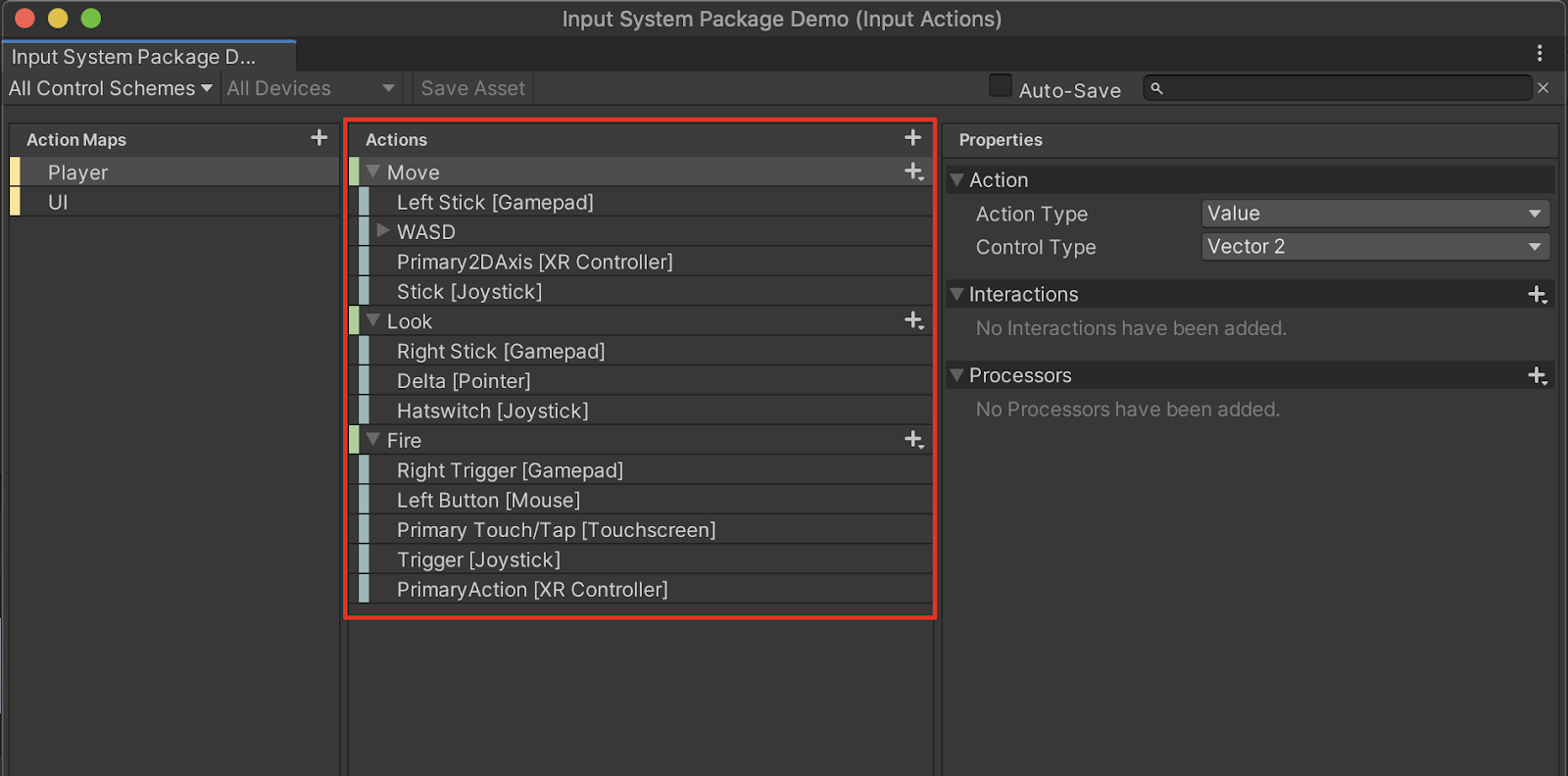Add a new action map with plus icon
Screen dimensions: 1568x776
318,138
